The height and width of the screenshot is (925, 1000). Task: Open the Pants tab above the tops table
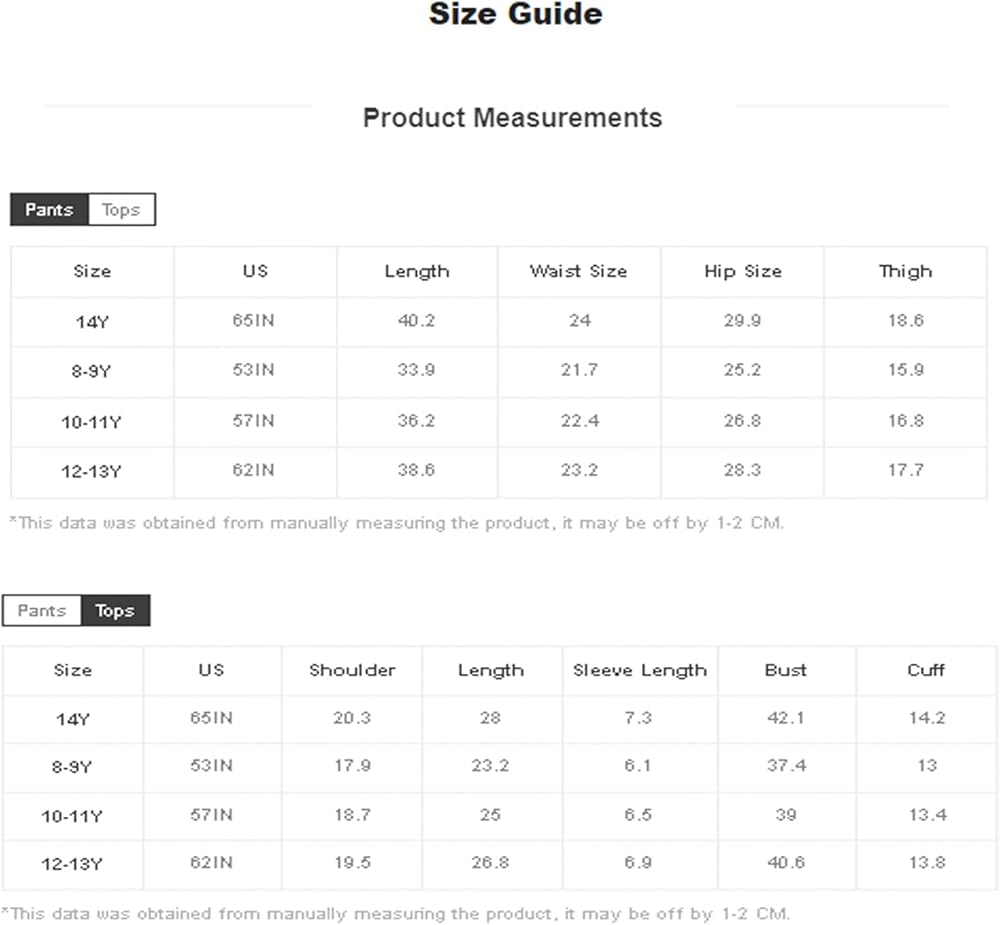[x=41, y=611]
